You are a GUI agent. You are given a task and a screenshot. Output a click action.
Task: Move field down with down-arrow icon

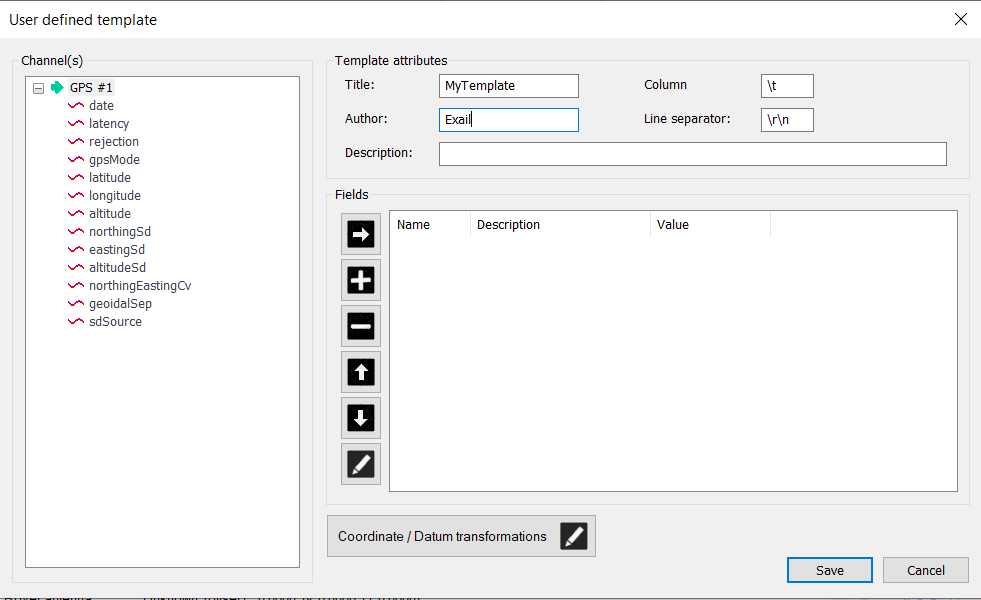pyautogui.click(x=361, y=418)
